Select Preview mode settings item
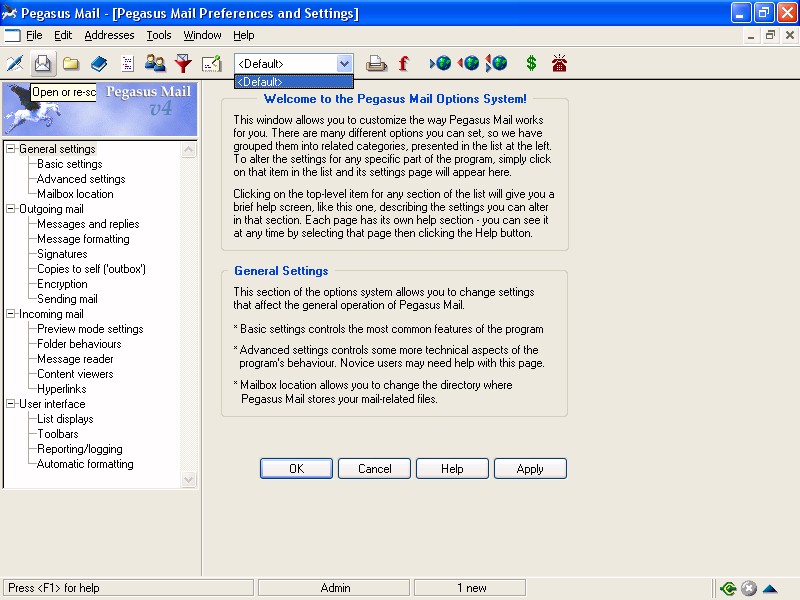This screenshot has height=600, width=800. 90,329
